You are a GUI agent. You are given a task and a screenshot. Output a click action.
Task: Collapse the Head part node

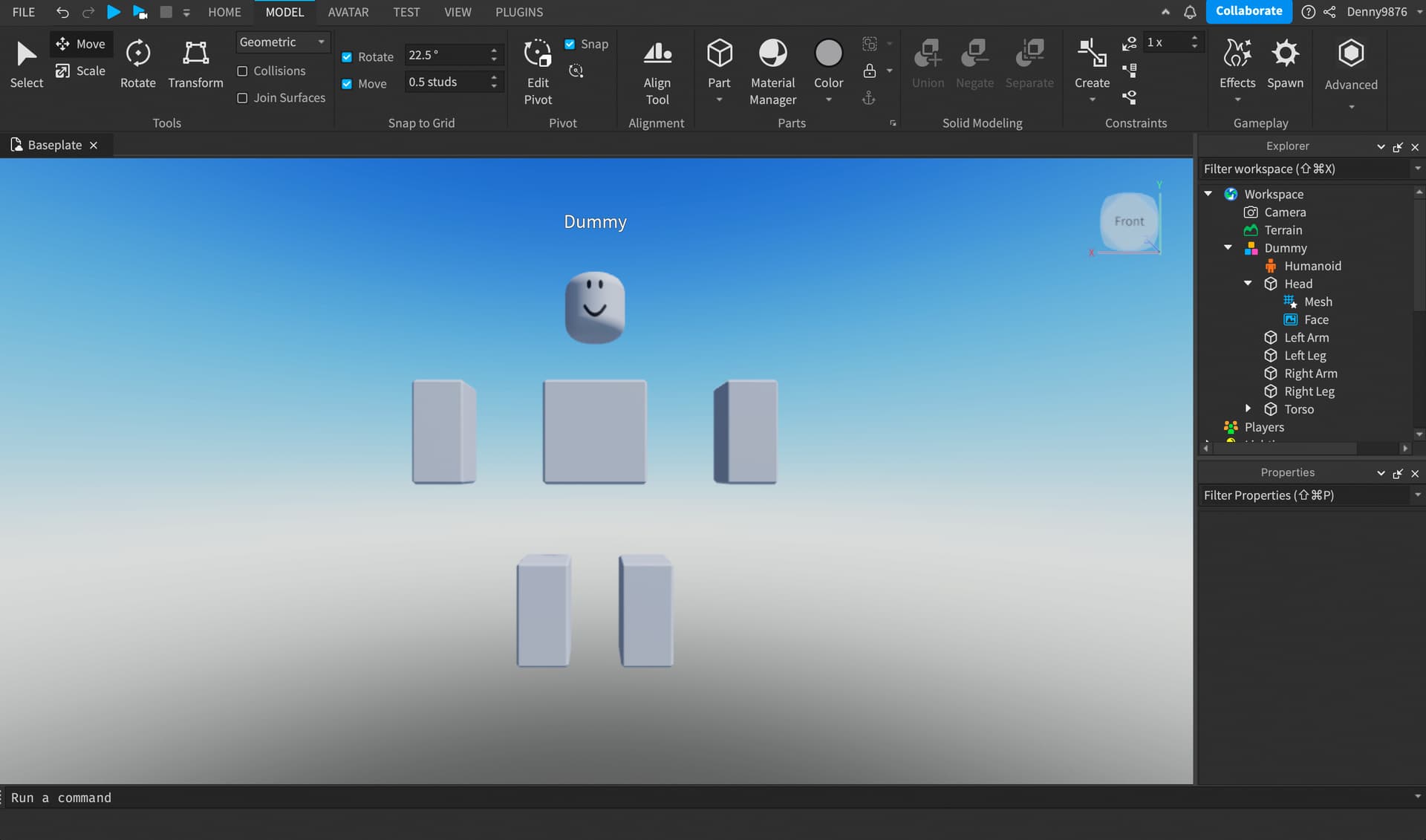tap(1248, 283)
